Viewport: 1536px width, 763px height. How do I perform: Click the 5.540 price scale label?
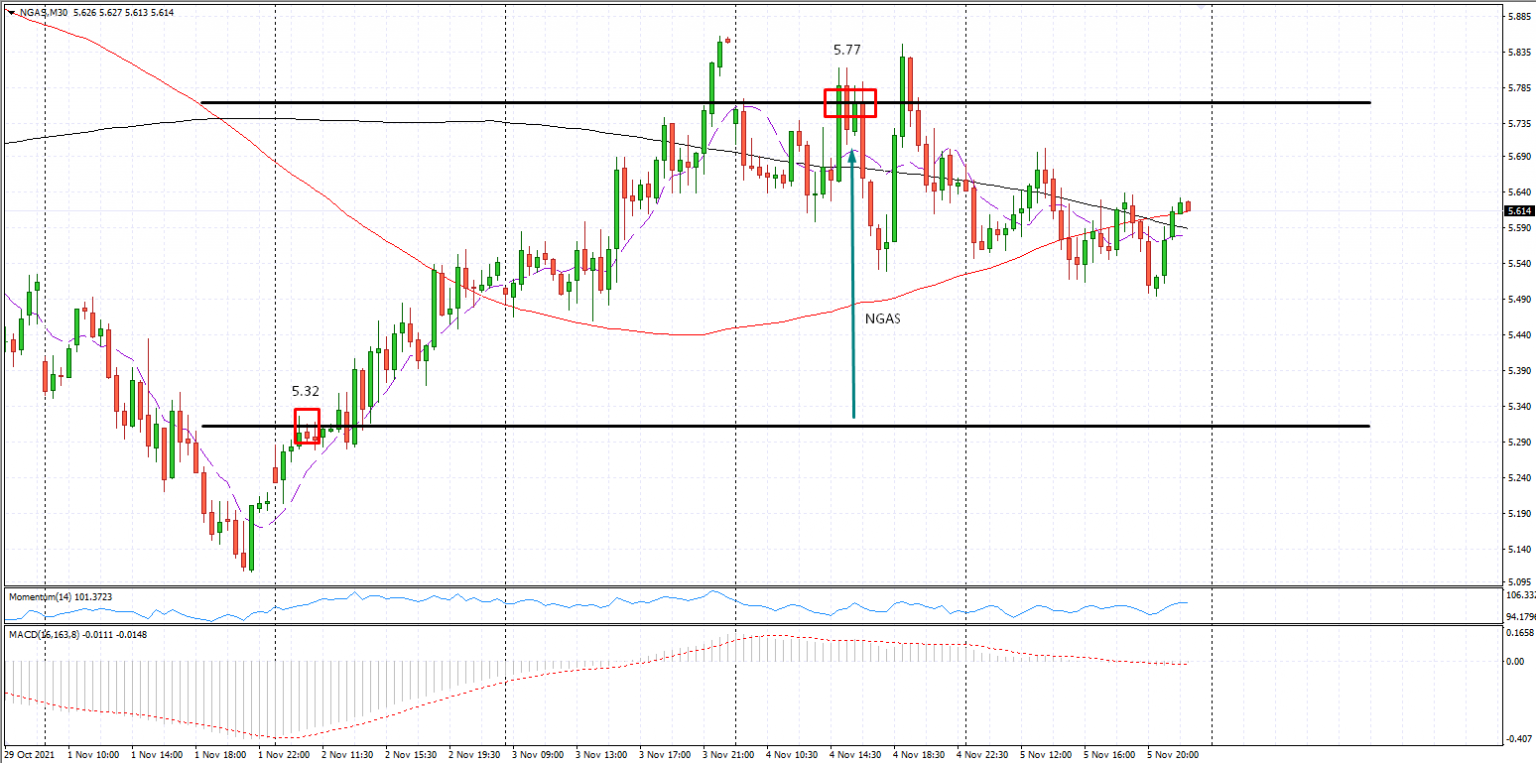[x=1519, y=264]
